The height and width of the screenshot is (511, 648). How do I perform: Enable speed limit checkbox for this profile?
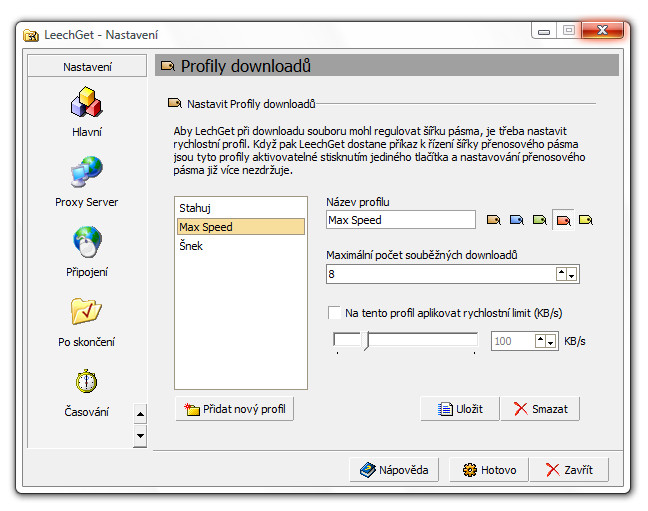334,313
